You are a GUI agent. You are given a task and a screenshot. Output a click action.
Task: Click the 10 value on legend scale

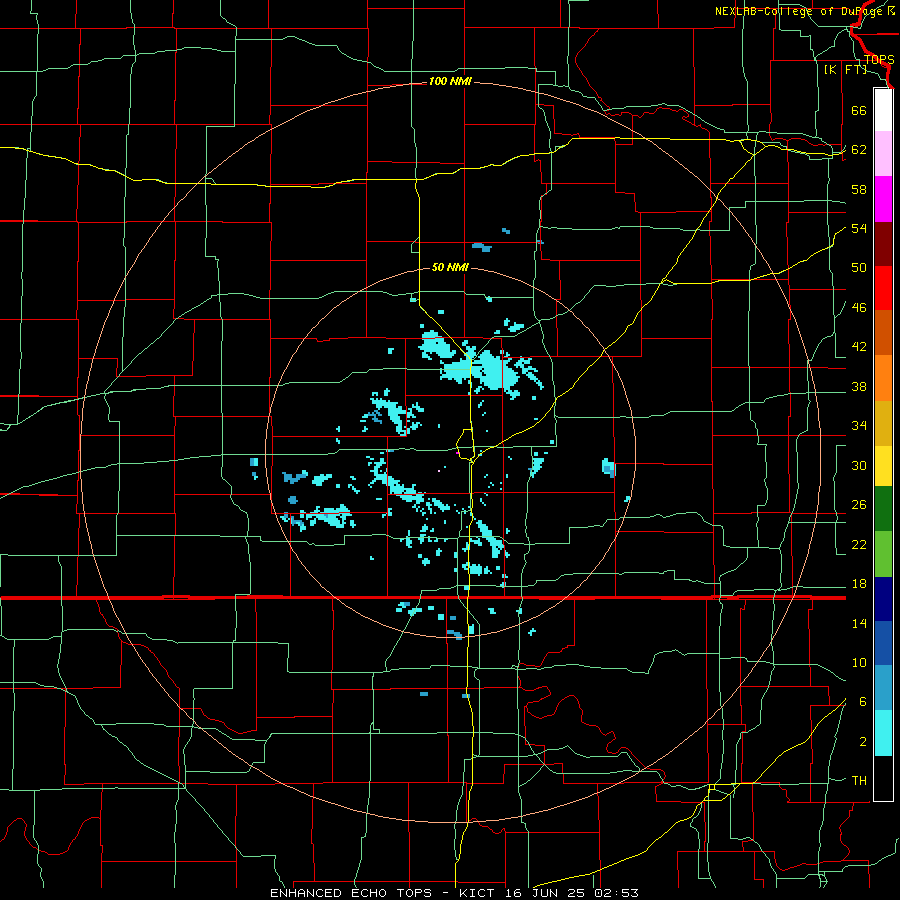coord(859,662)
